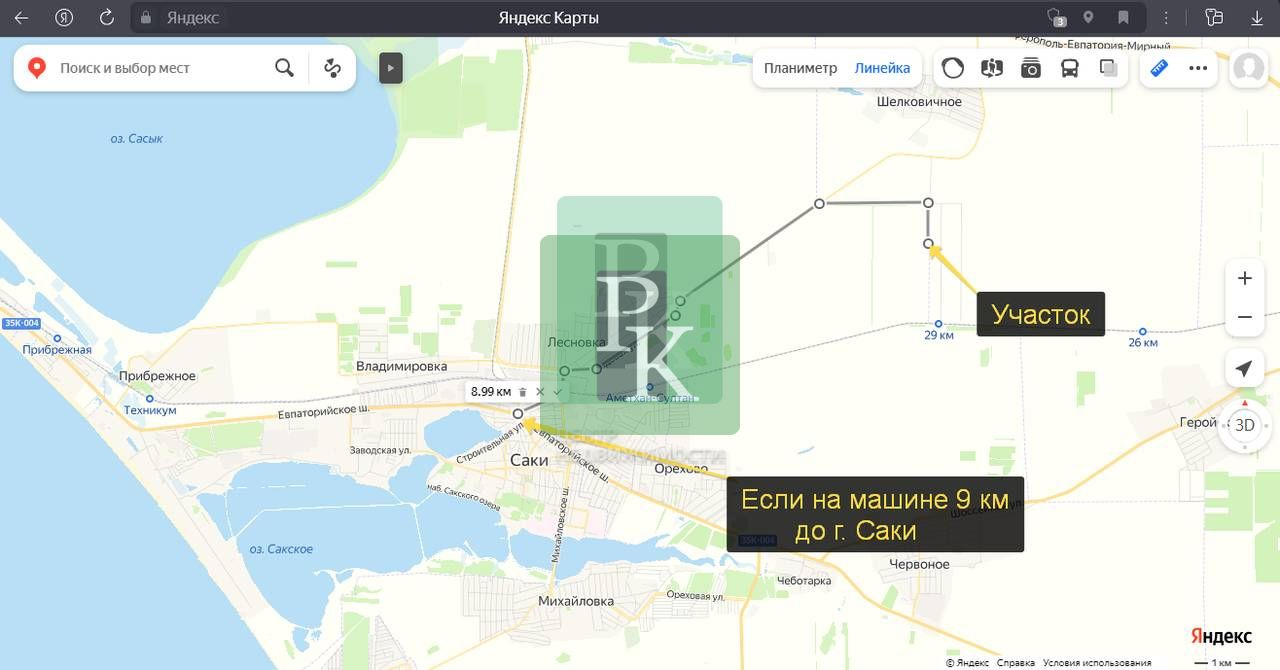Click the Червоное label on map
The width and height of the screenshot is (1280, 670).
920,564
